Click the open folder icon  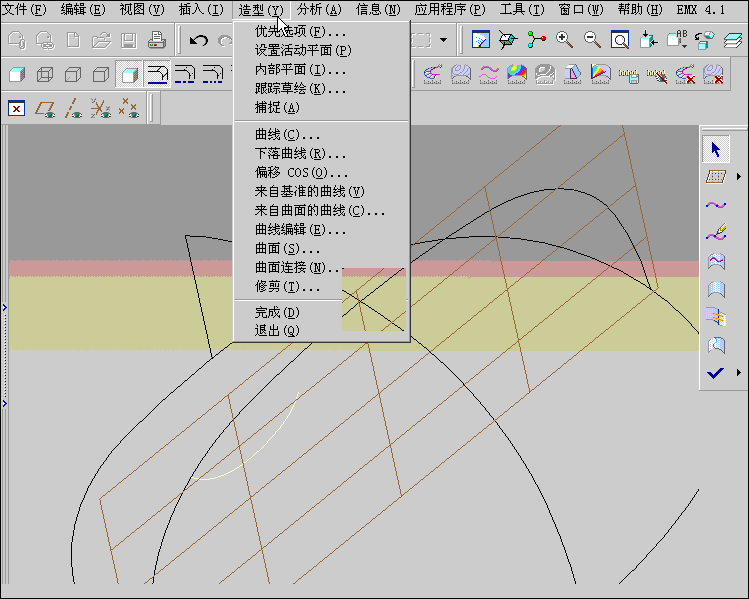point(101,40)
